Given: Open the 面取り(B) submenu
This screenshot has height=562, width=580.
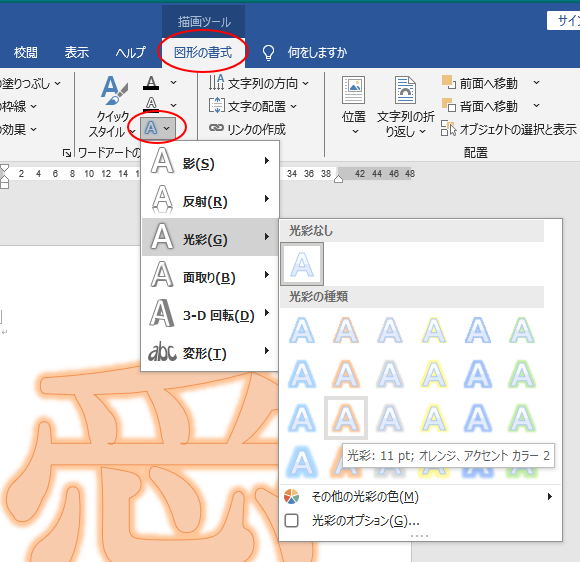Looking at the screenshot, I should [x=210, y=275].
